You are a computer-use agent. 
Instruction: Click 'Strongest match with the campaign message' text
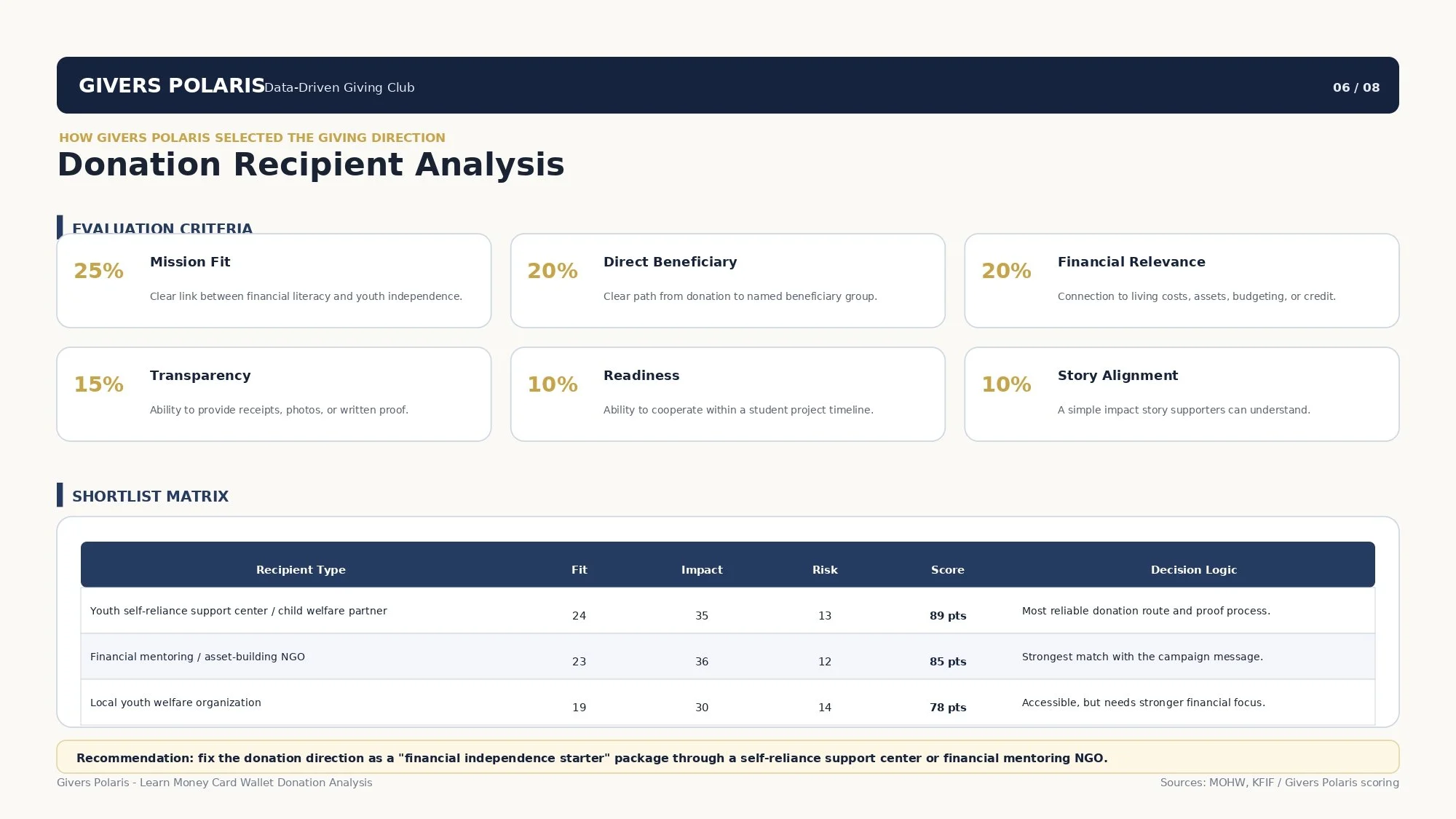1142,657
